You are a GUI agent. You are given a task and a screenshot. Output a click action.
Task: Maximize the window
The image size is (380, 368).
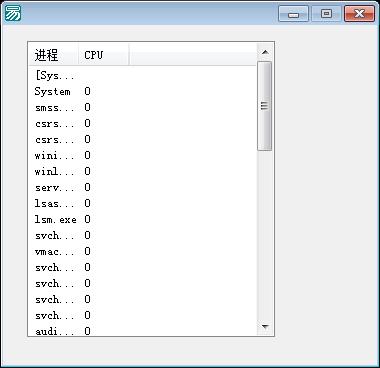326,14
